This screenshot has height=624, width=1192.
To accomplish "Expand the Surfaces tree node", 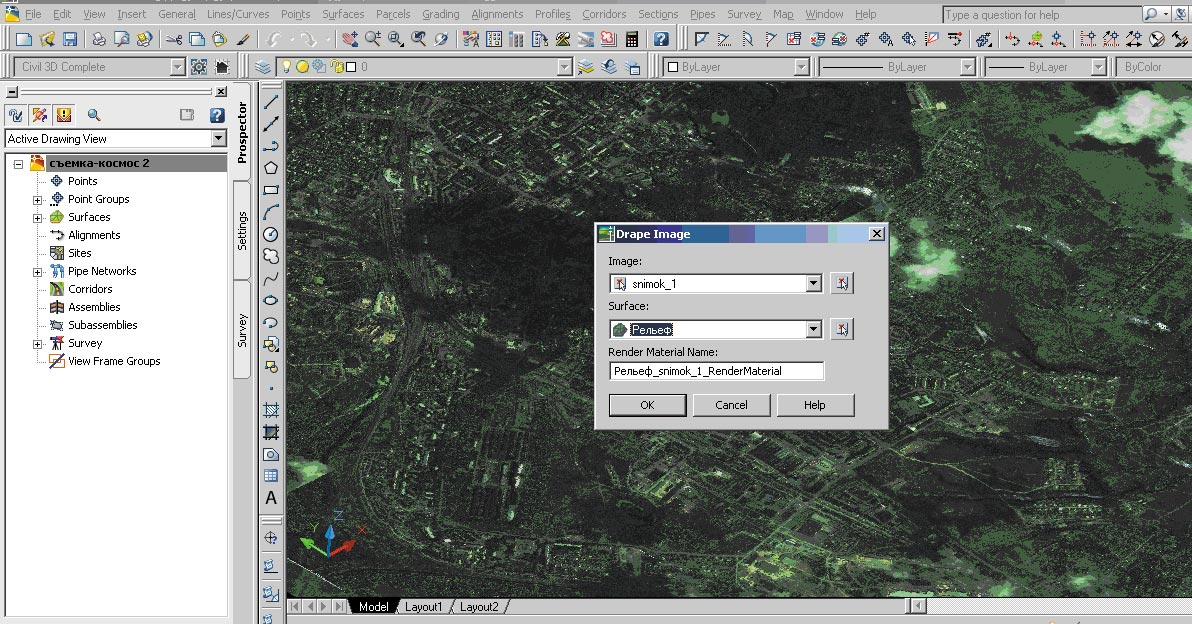I will click(x=37, y=218).
